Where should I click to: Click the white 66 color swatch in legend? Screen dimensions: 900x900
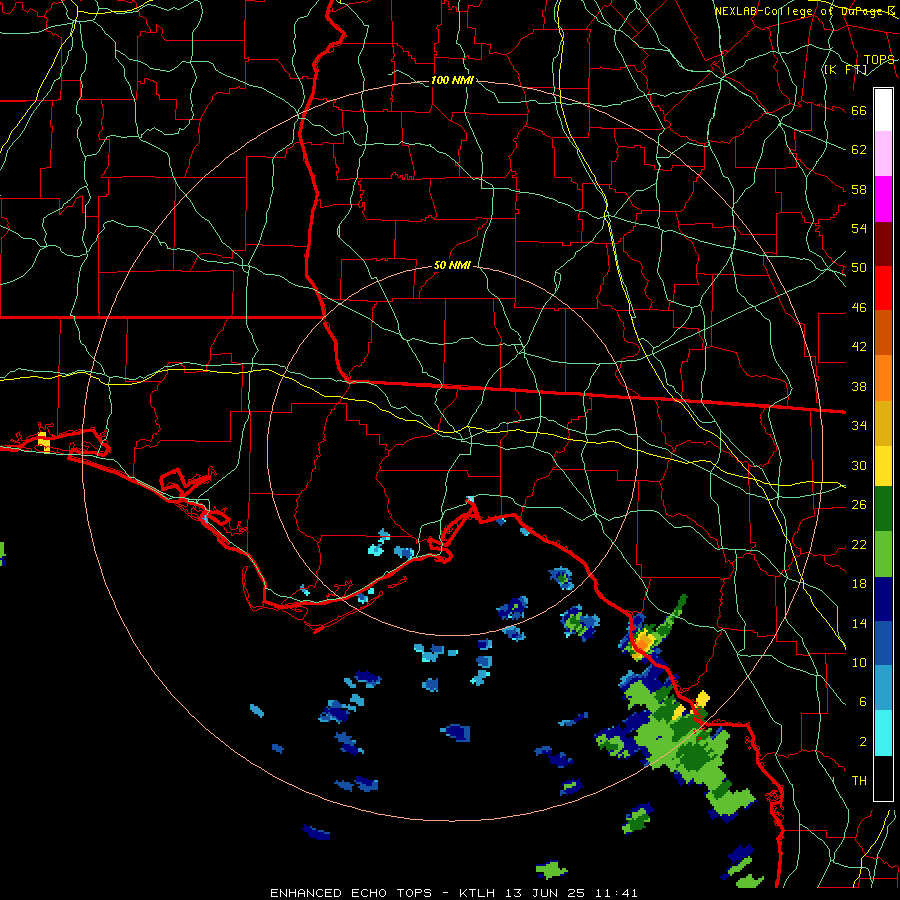883,110
